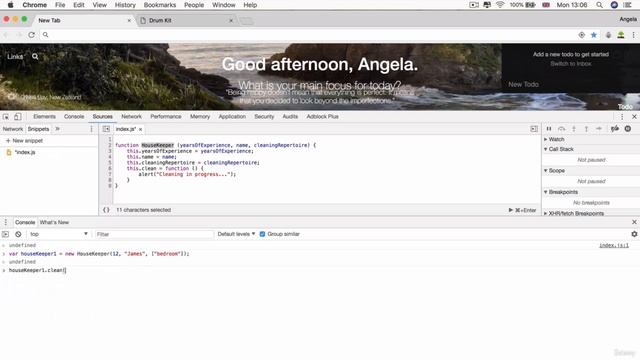
Task: Deactivate breakpoints icon
Action: 615,129
